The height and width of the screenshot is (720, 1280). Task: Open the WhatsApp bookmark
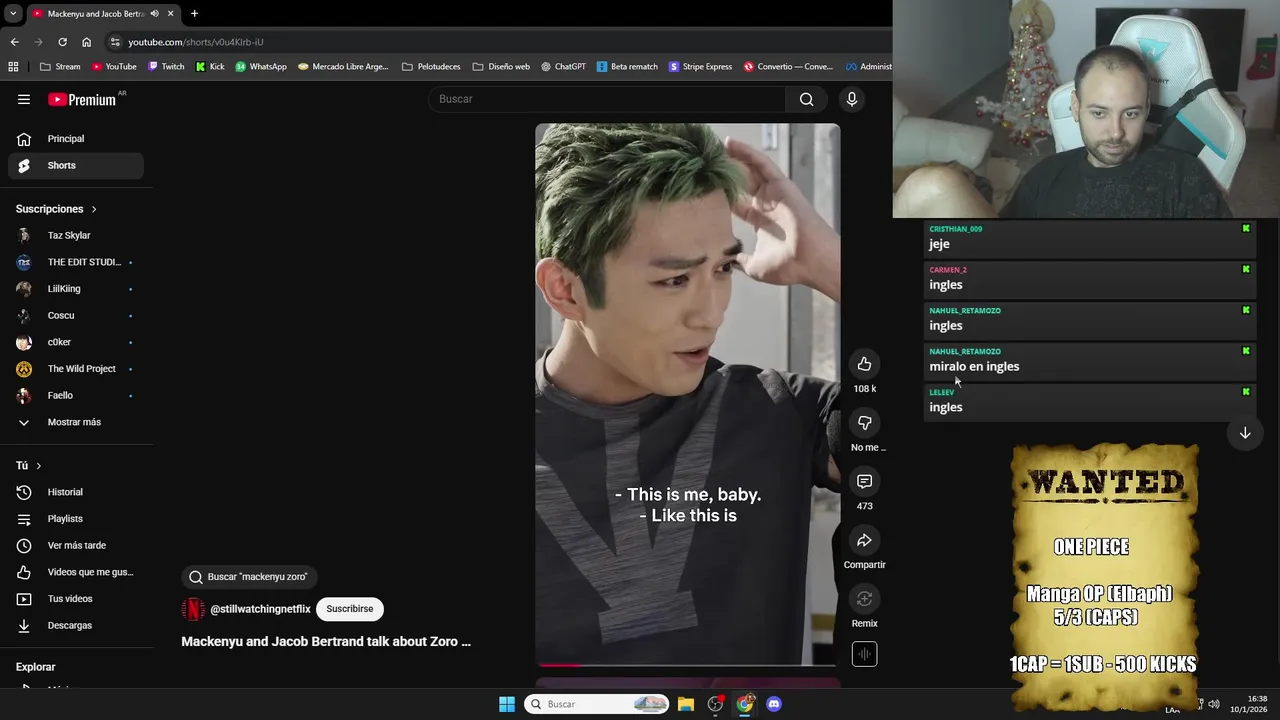point(261,67)
